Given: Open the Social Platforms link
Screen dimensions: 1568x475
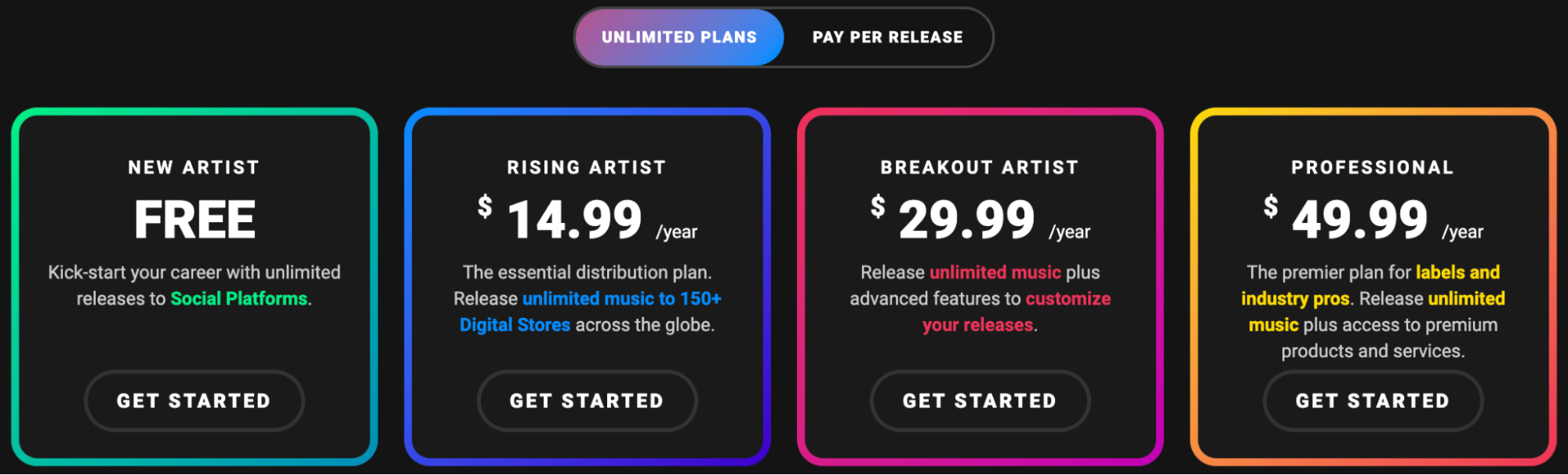Looking at the screenshot, I should (238, 298).
